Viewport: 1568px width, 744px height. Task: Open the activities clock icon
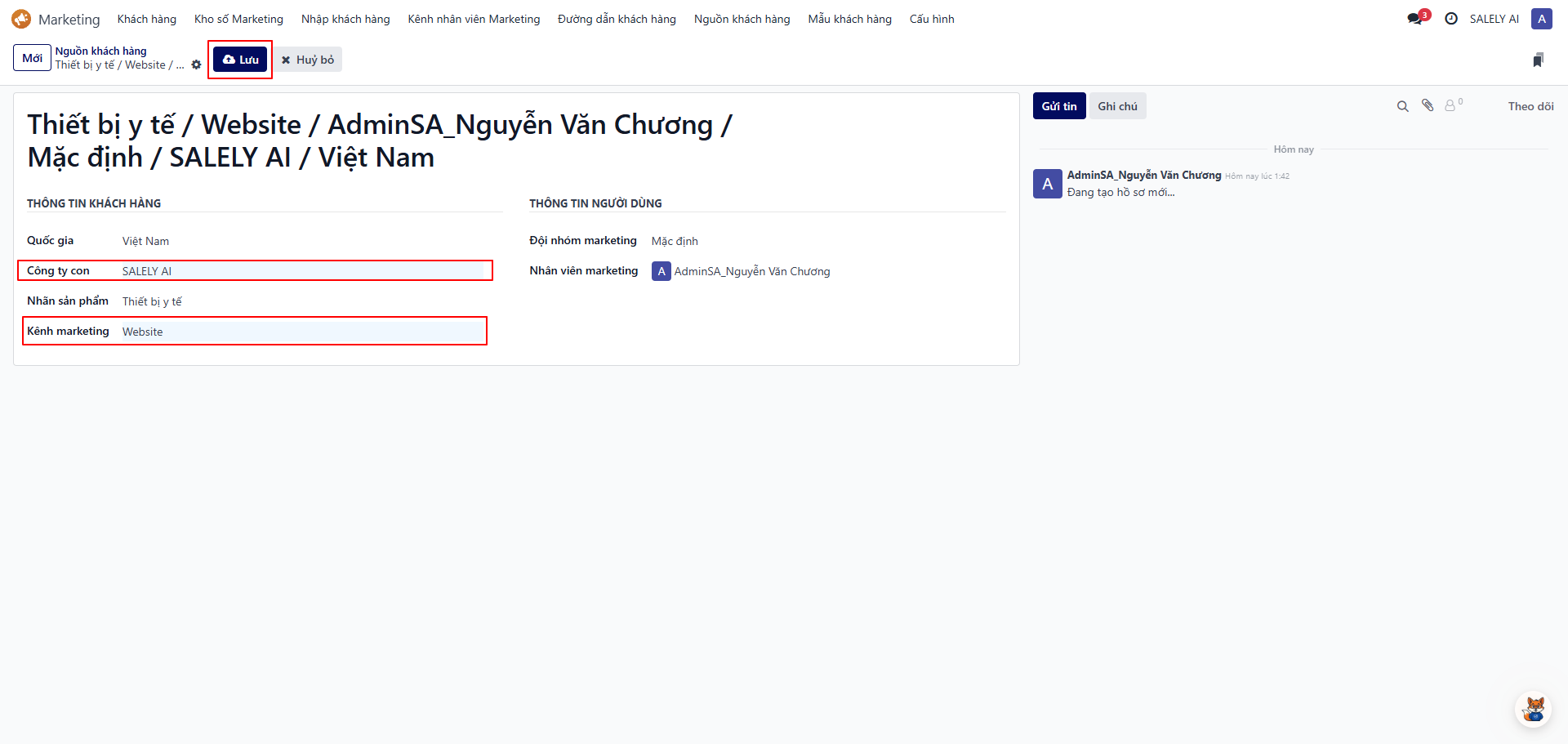tap(1451, 19)
